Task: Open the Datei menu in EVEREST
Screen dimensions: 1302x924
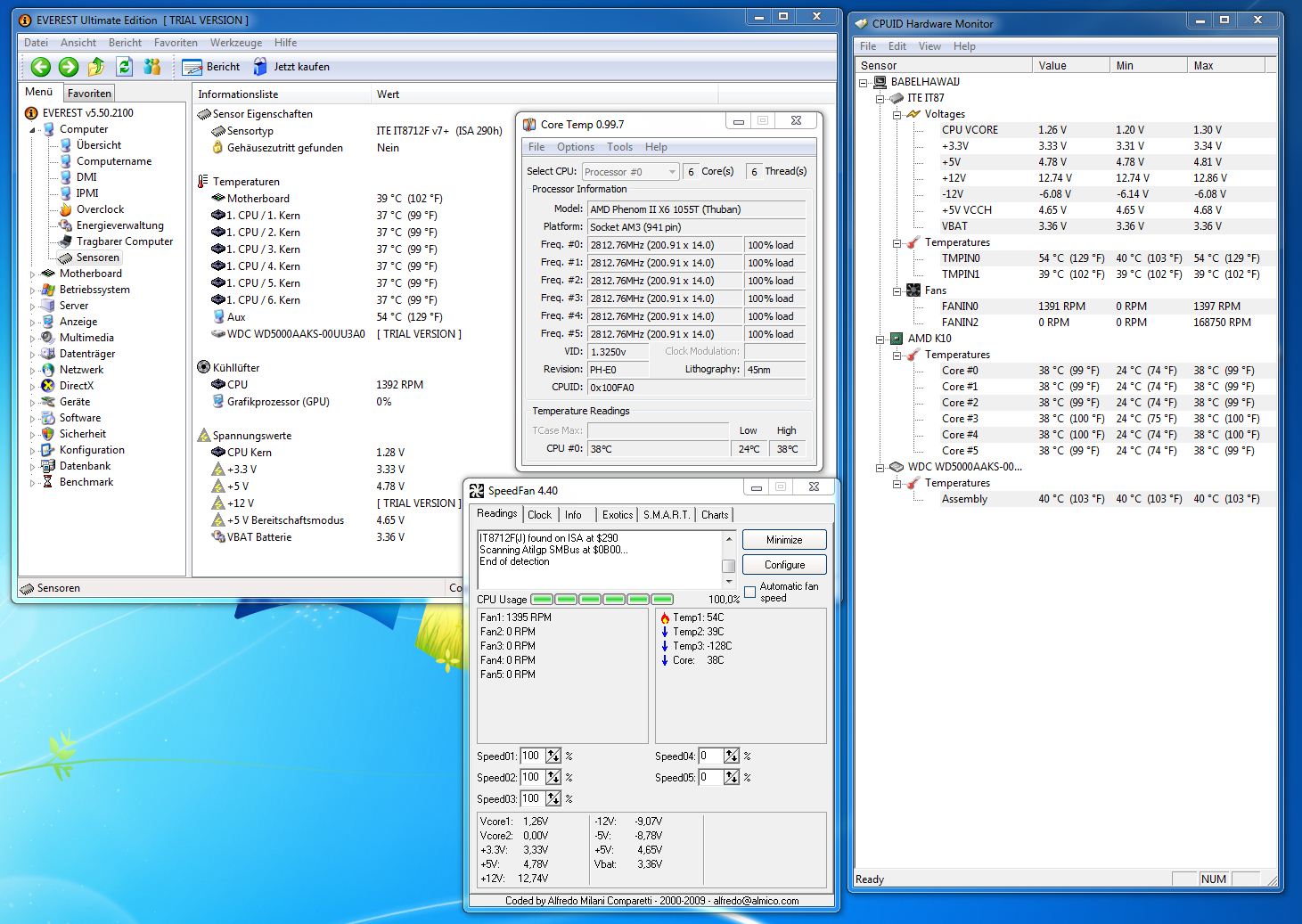Action: (x=37, y=43)
